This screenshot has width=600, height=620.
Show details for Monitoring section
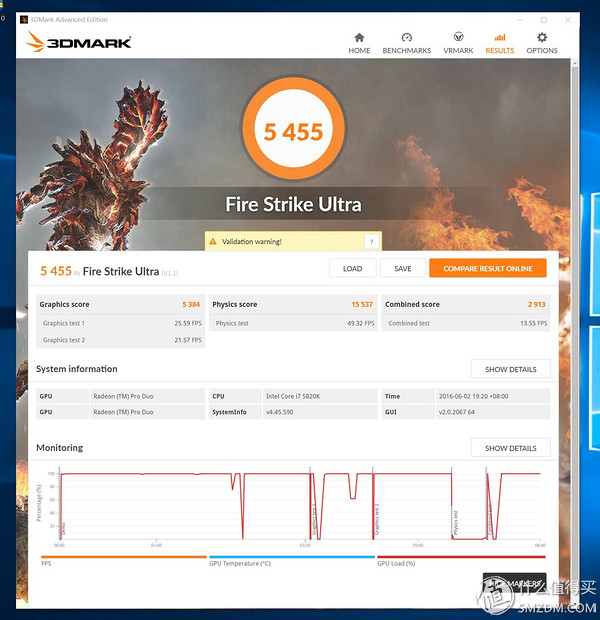pyautogui.click(x=511, y=448)
